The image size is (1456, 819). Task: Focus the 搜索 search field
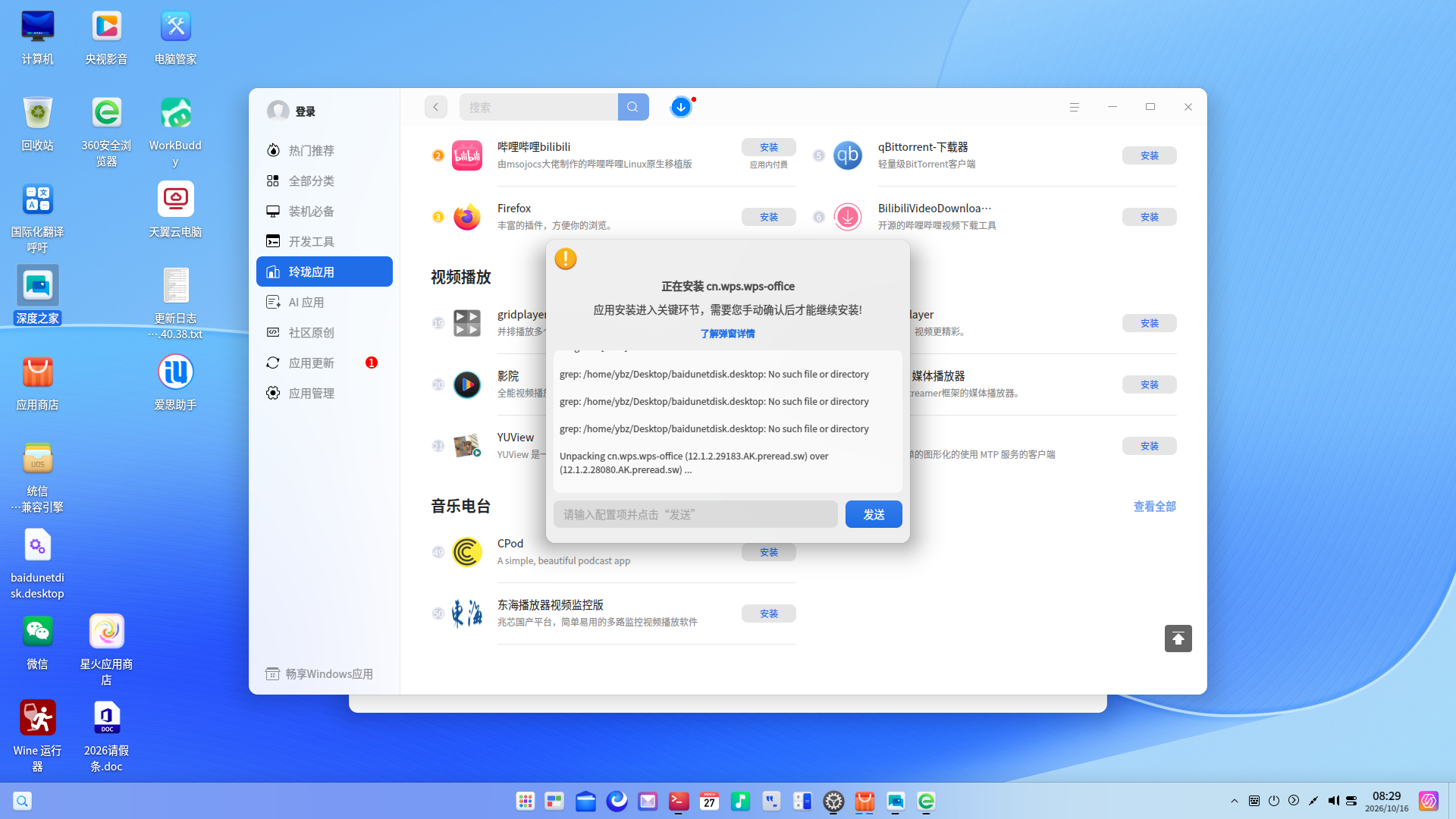click(x=538, y=107)
